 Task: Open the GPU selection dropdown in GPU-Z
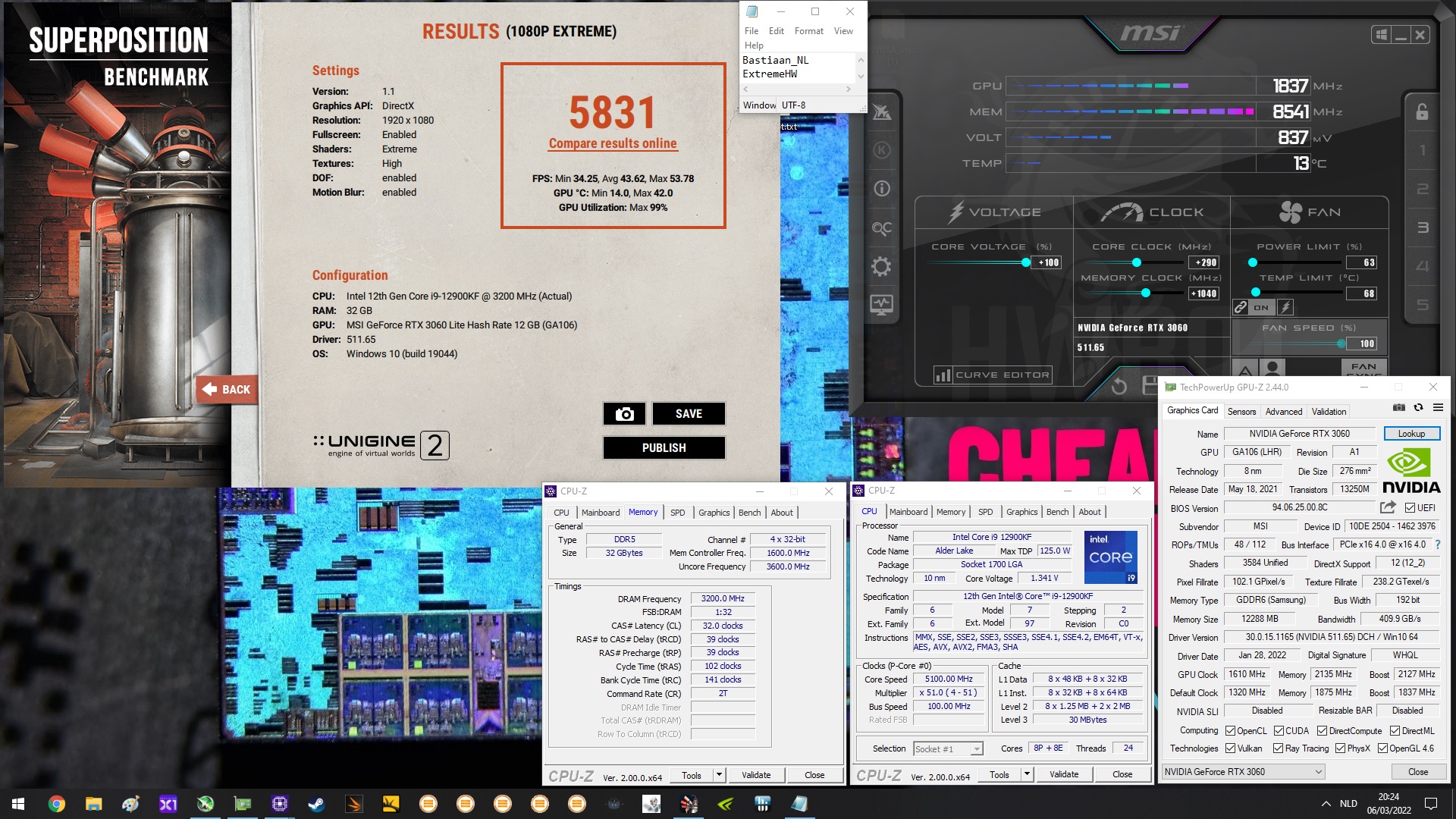1244,772
